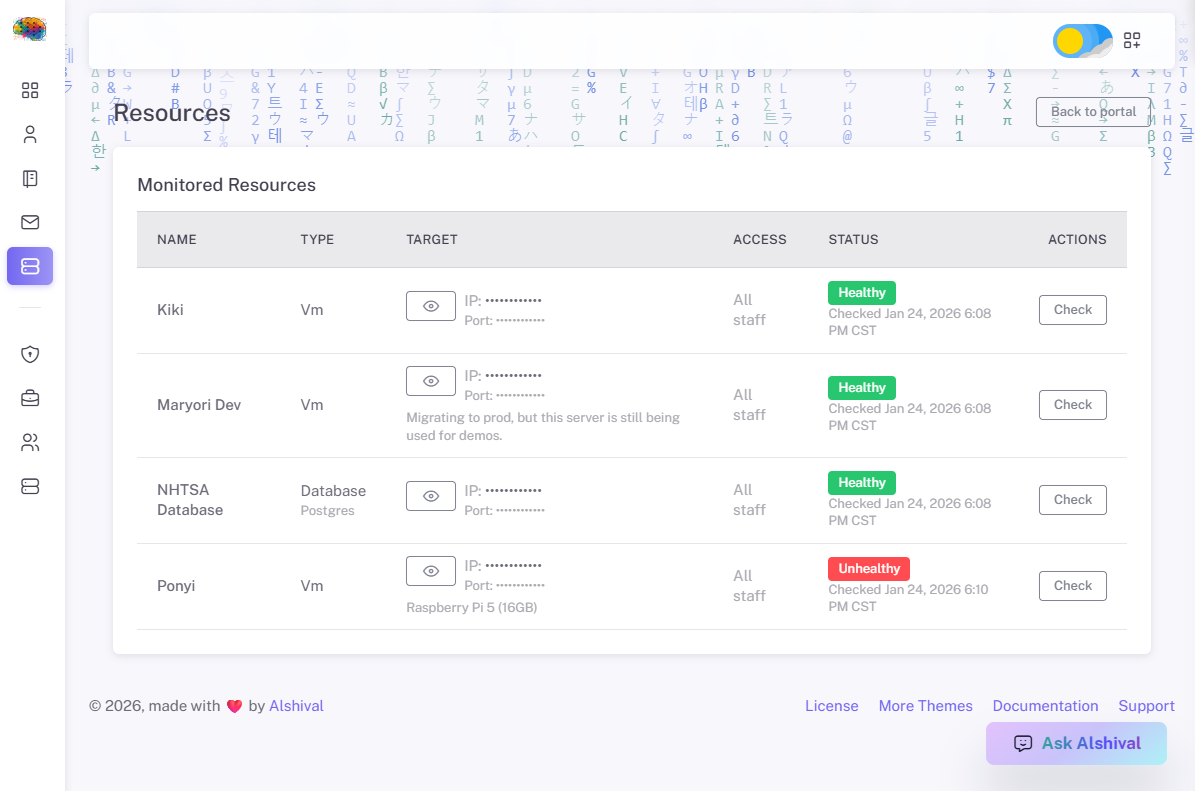
Task: Open the mail envelope sidebar icon
Action: [30, 222]
